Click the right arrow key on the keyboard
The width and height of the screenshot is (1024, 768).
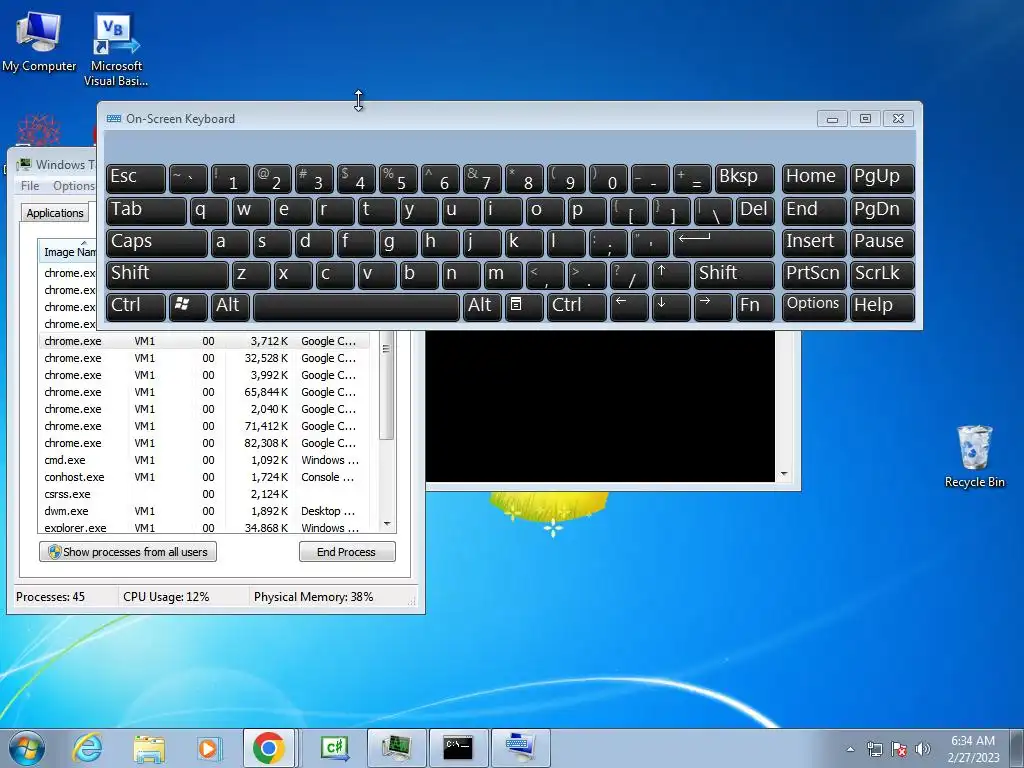712,306
